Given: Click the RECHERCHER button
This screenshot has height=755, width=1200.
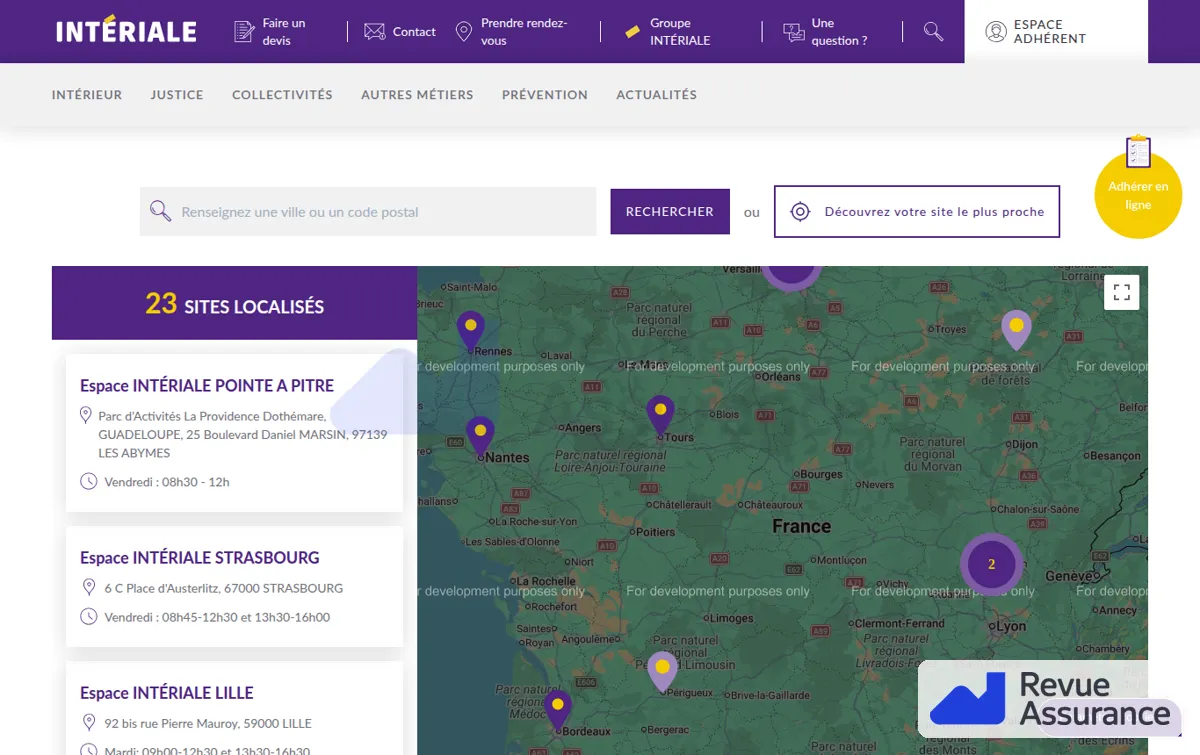Looking at the screenshot, I should coord(670,212).
